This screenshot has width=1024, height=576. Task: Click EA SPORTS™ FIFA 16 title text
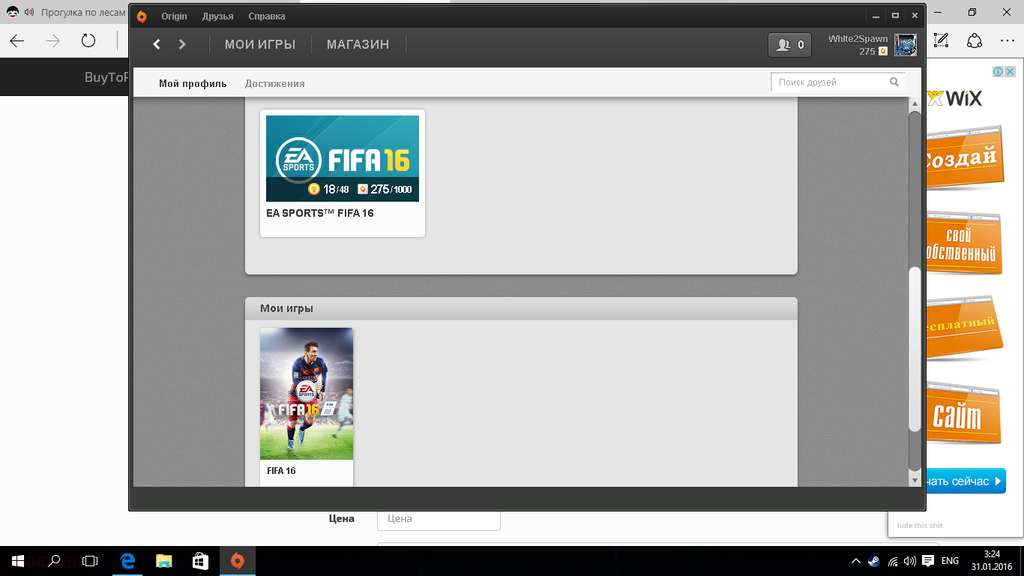click(x=320, y=213)
